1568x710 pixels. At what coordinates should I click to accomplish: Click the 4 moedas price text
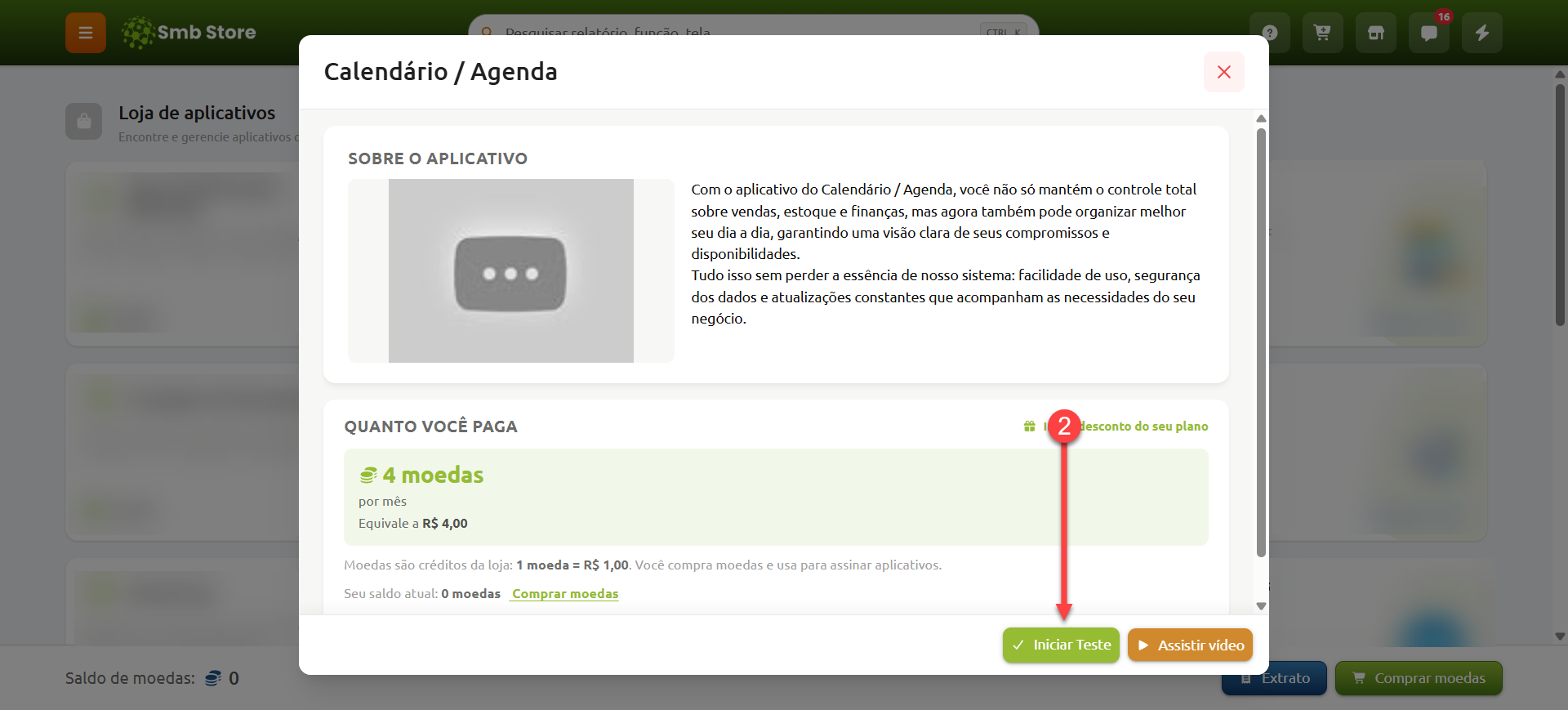433,475
